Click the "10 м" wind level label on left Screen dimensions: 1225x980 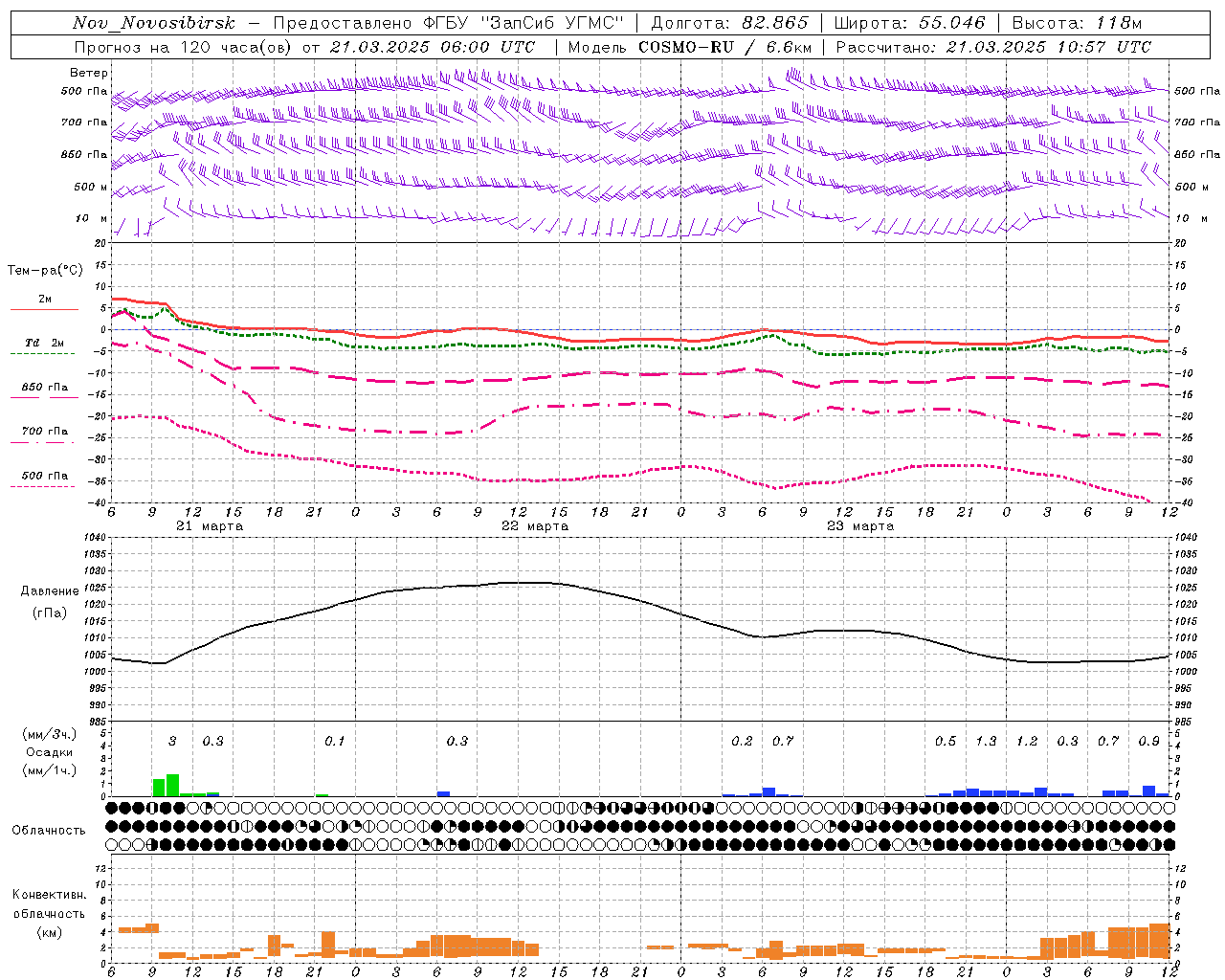92,219
